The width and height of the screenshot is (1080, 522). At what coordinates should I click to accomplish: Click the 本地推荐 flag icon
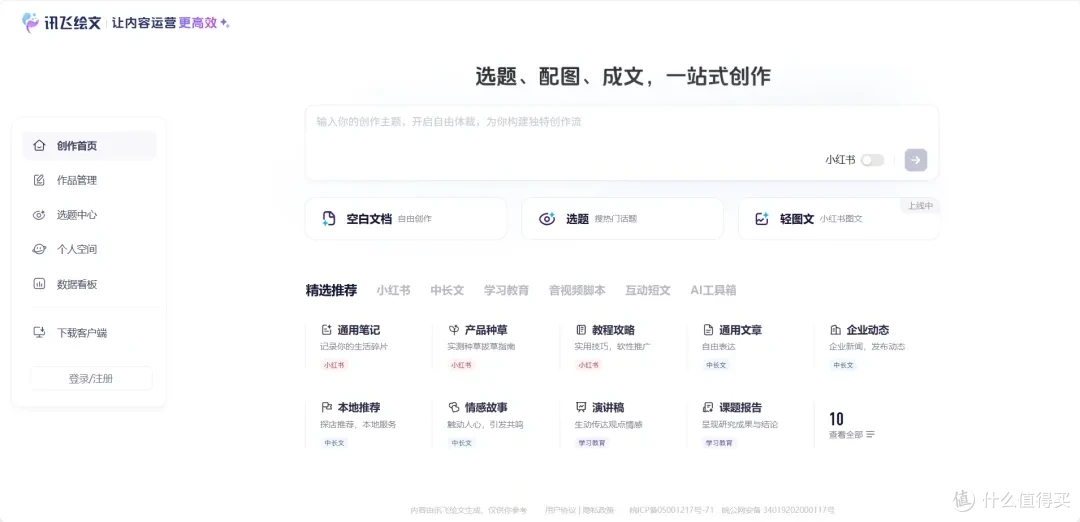pos(326,407)
